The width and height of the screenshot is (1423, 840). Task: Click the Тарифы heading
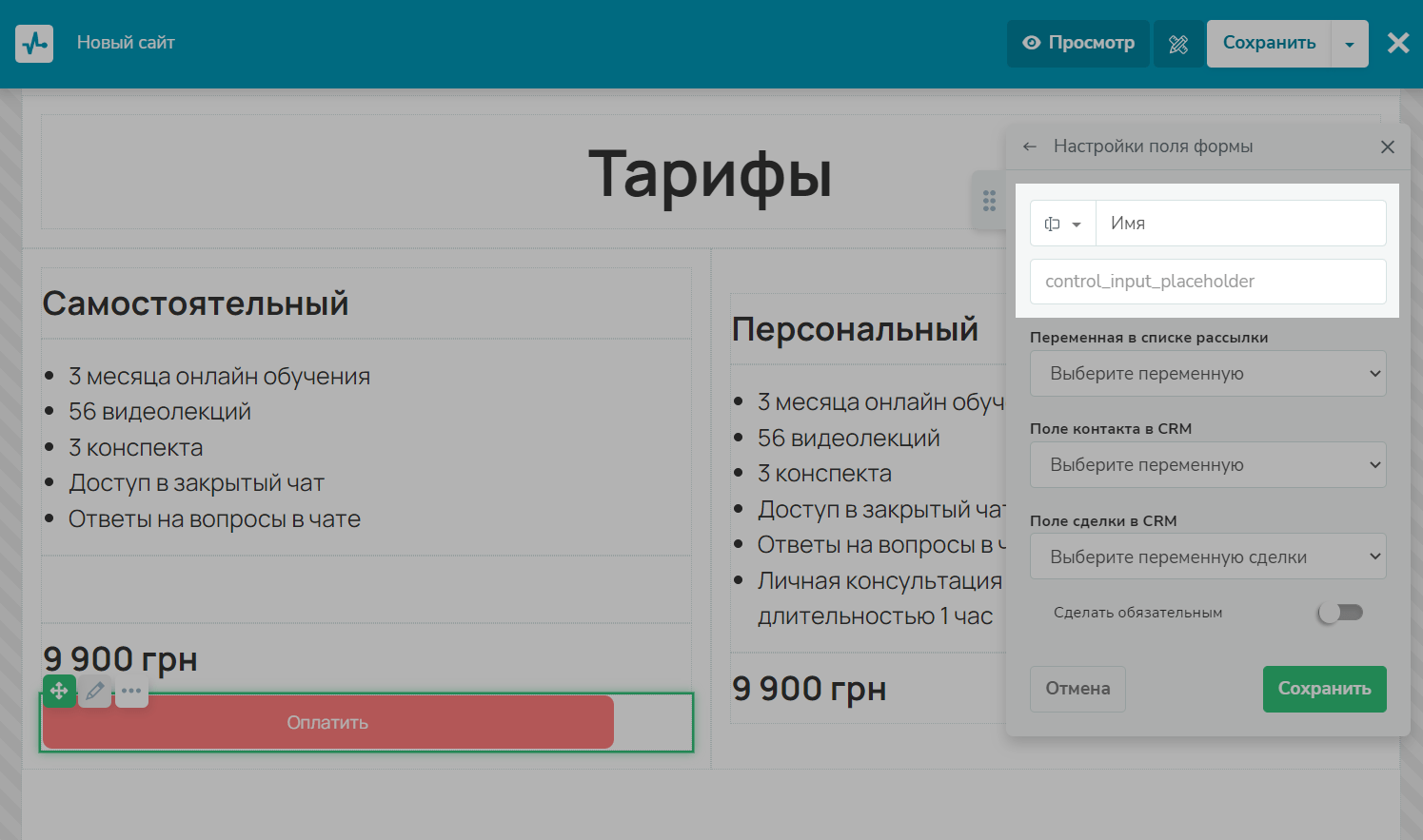coord(710,174)
